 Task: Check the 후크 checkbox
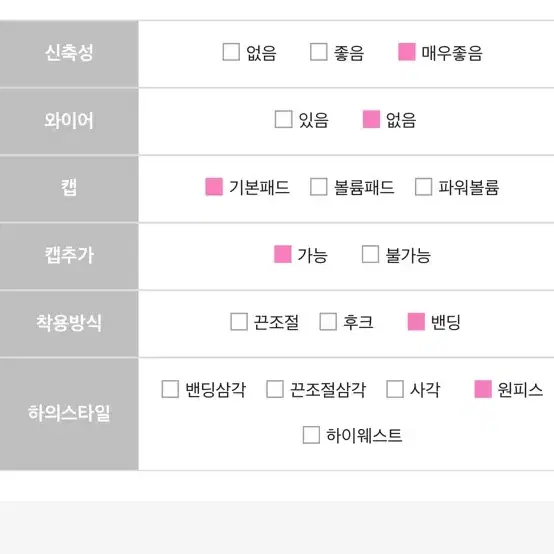point(328,322)
